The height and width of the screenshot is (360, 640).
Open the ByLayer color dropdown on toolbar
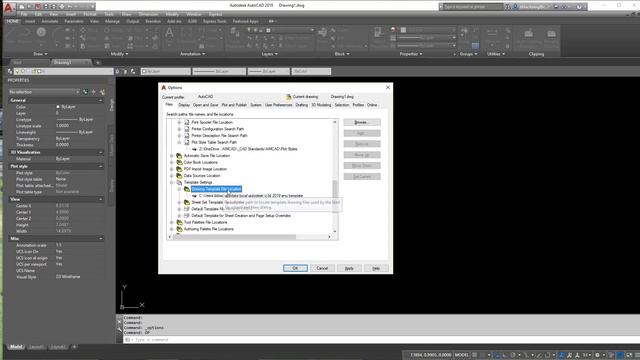tap(166, 71)
